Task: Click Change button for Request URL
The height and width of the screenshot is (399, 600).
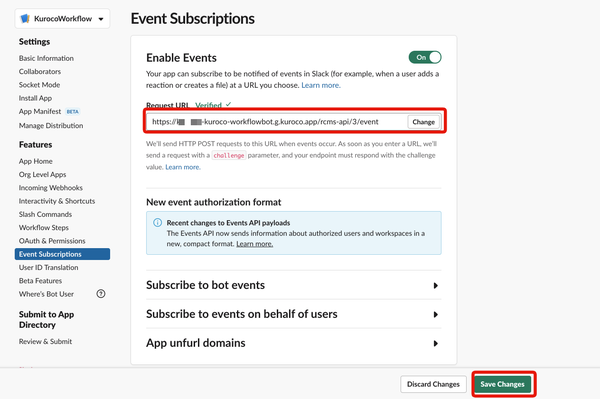Action: 424,122
